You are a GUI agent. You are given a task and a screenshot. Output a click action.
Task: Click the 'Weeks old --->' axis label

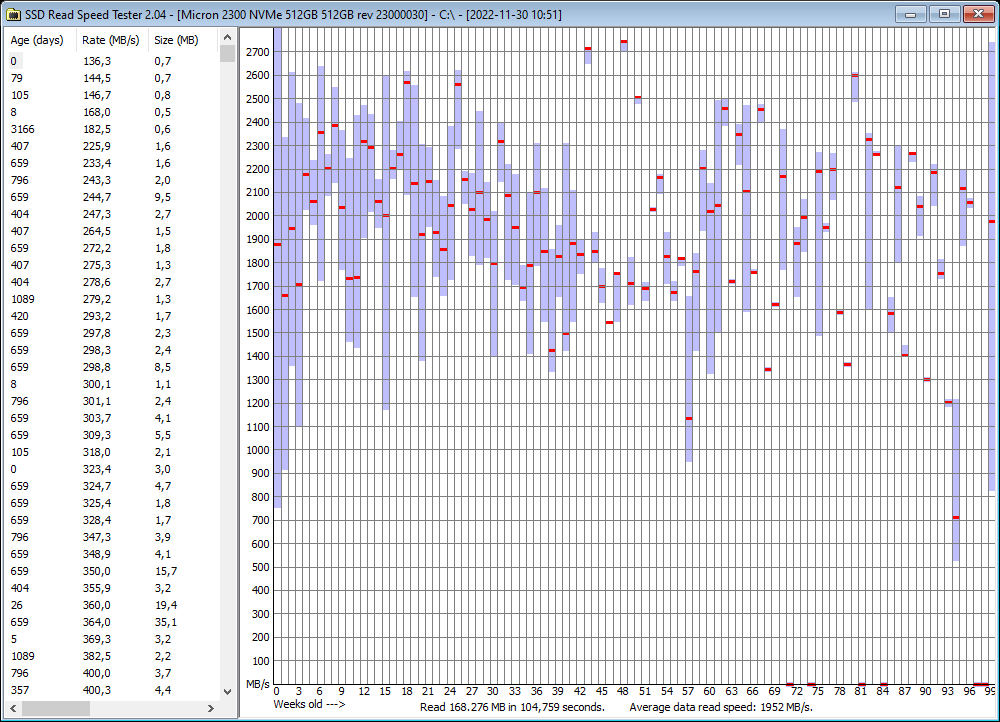pyautogui.click(x=309, y=704)
